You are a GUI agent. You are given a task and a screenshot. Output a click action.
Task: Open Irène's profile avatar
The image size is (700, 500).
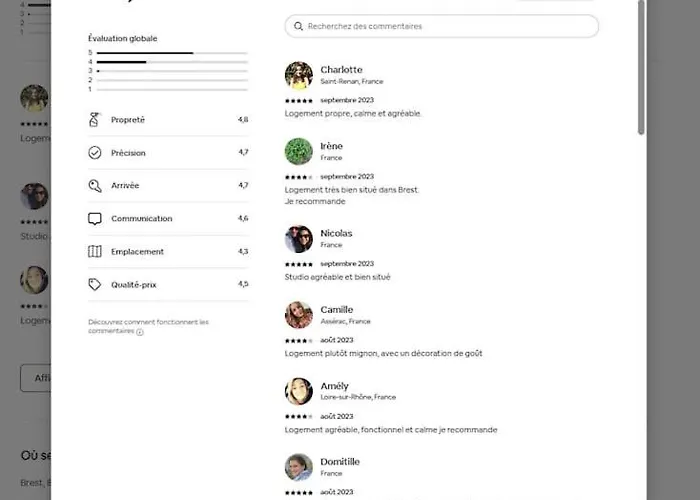click(299, 152)
